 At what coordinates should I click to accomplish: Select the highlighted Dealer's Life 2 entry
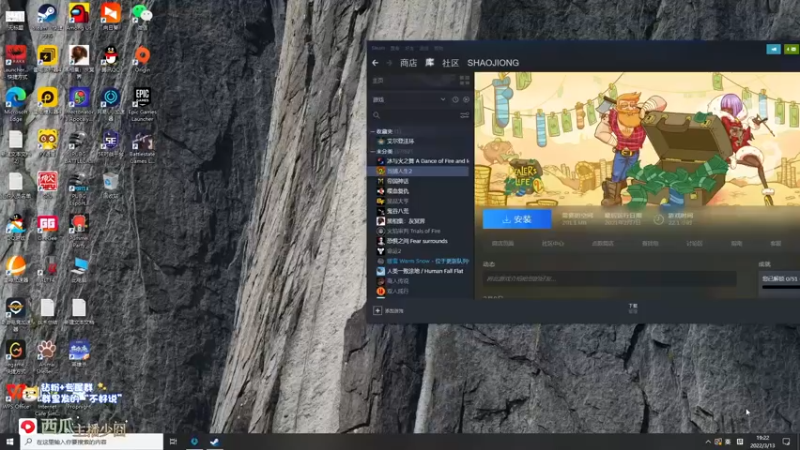coord(418,171)
